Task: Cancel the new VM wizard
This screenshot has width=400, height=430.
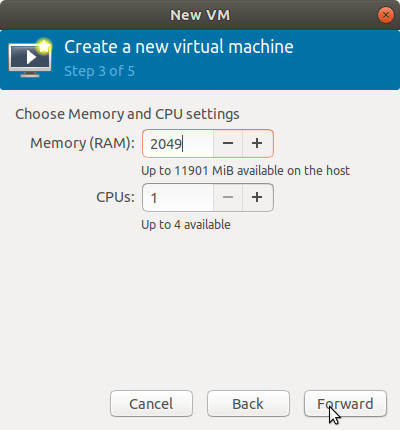Action: (151, 404)
